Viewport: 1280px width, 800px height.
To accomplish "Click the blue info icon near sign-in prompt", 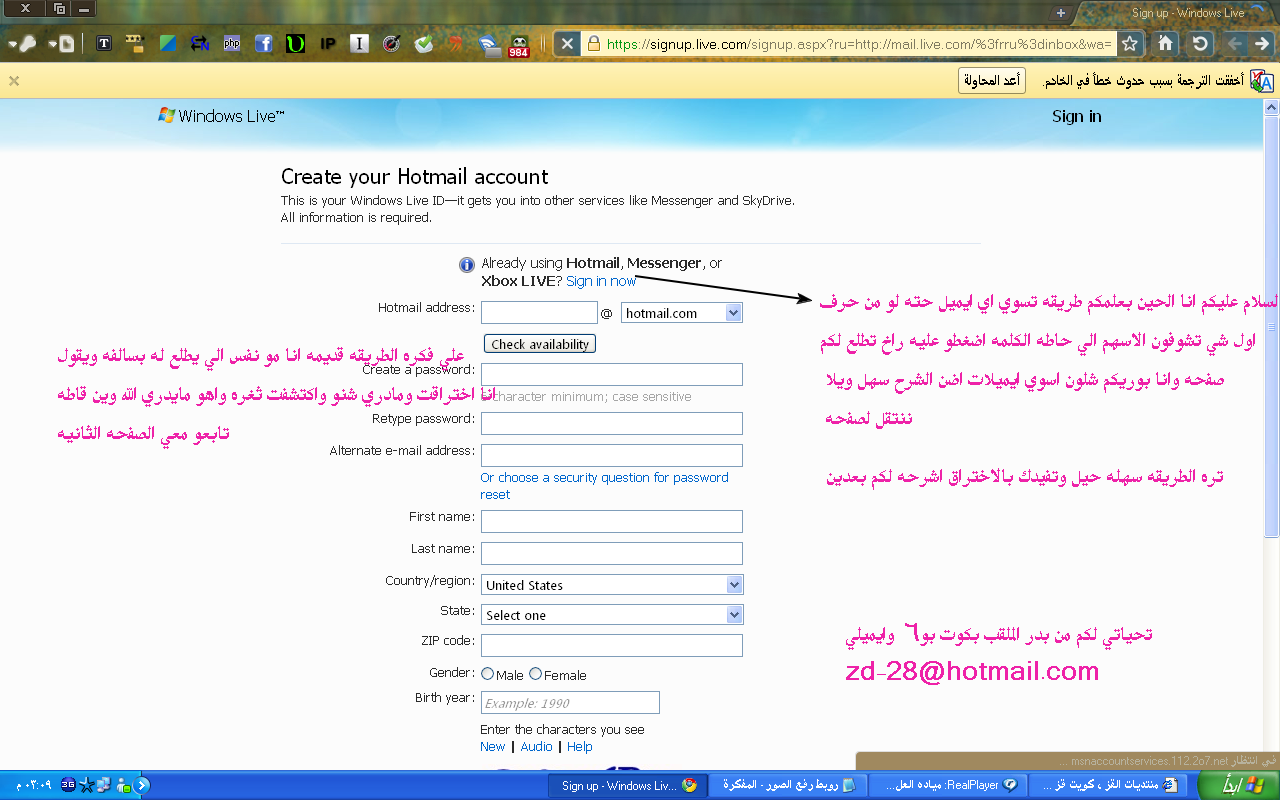I will [x=466, y=265].
